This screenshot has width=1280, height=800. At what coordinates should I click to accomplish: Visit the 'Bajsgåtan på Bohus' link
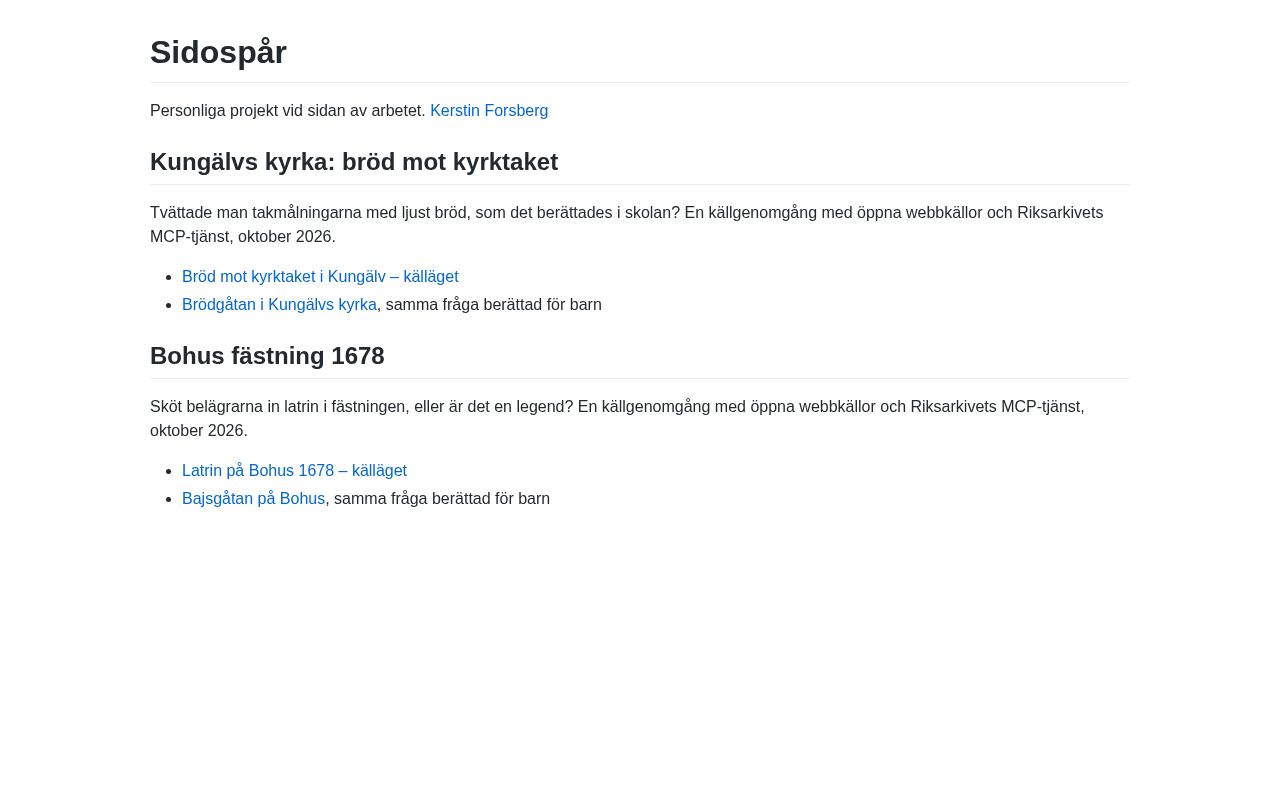click(x=253, y=499)
